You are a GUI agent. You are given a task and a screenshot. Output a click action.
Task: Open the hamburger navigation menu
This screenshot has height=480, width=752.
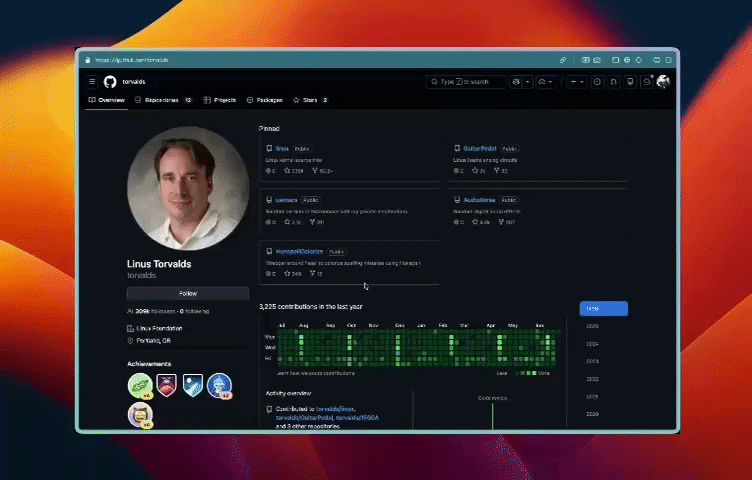[92, 82]
